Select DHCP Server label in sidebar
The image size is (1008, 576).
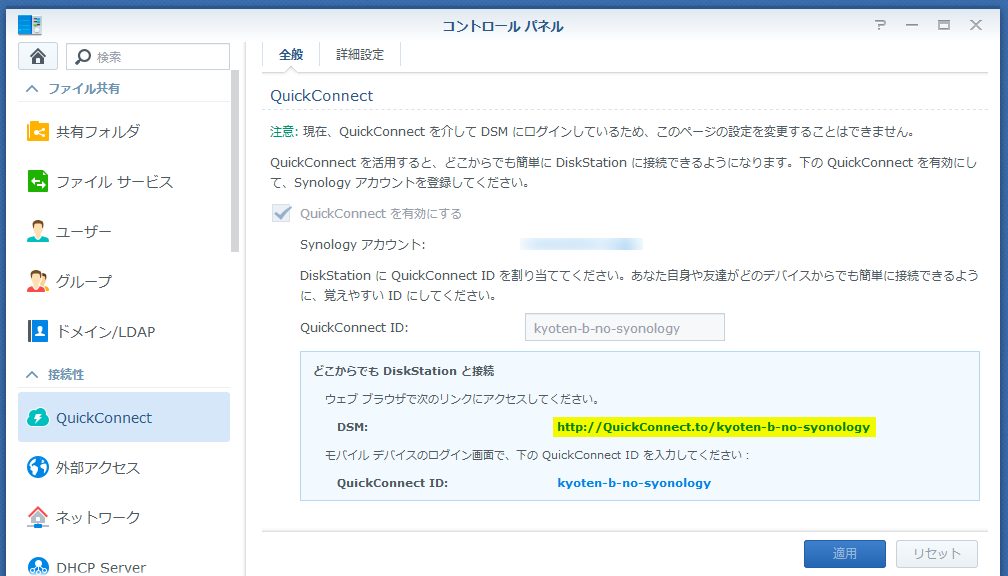pos(101,568)
